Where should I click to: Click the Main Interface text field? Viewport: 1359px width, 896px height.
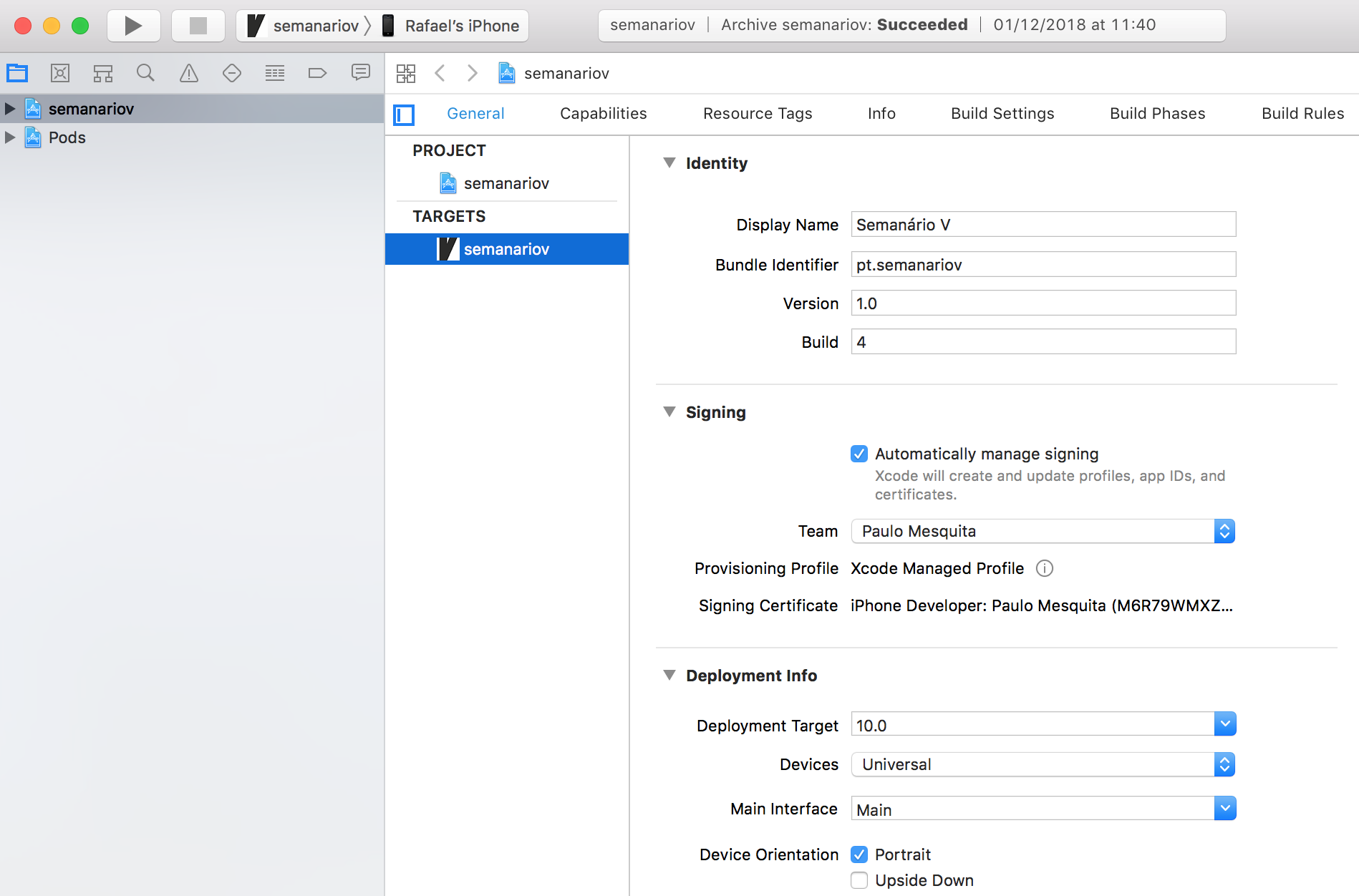[x=1032, y=809]
